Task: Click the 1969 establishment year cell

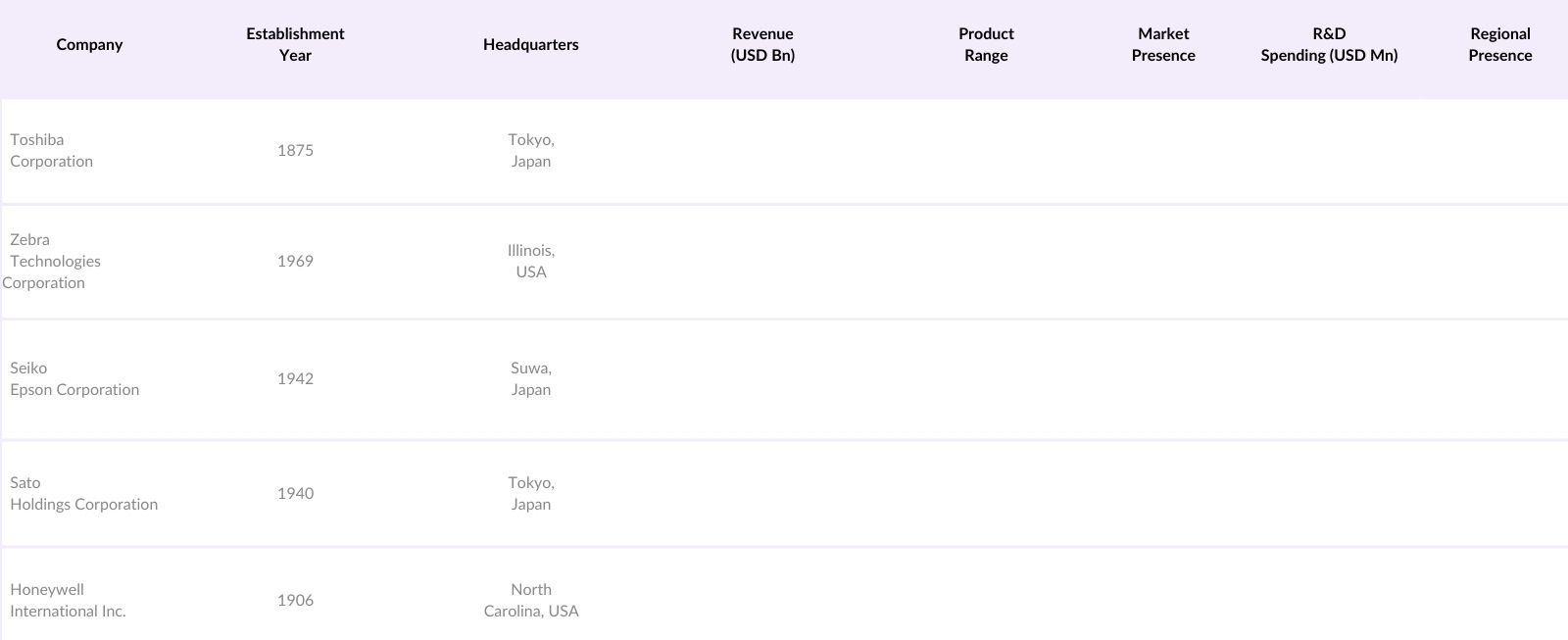Action: tap(295, 262)
